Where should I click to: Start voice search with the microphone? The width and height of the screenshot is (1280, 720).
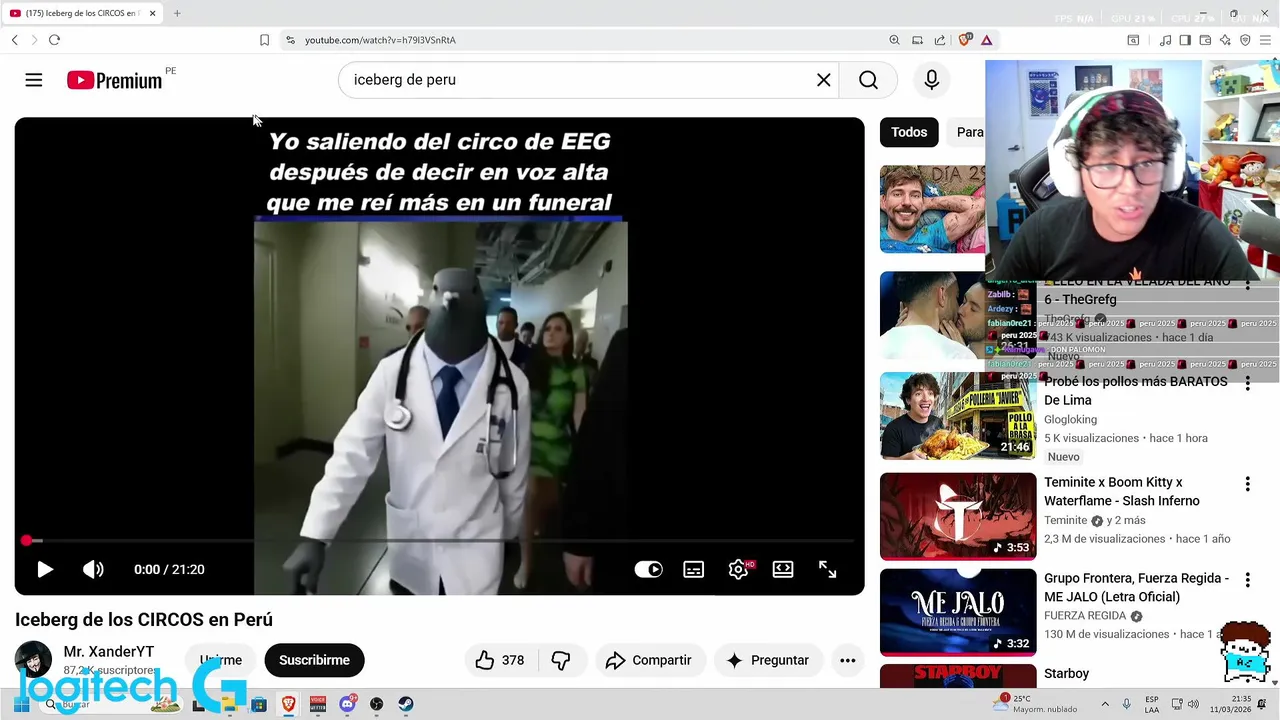coord(932,80)
